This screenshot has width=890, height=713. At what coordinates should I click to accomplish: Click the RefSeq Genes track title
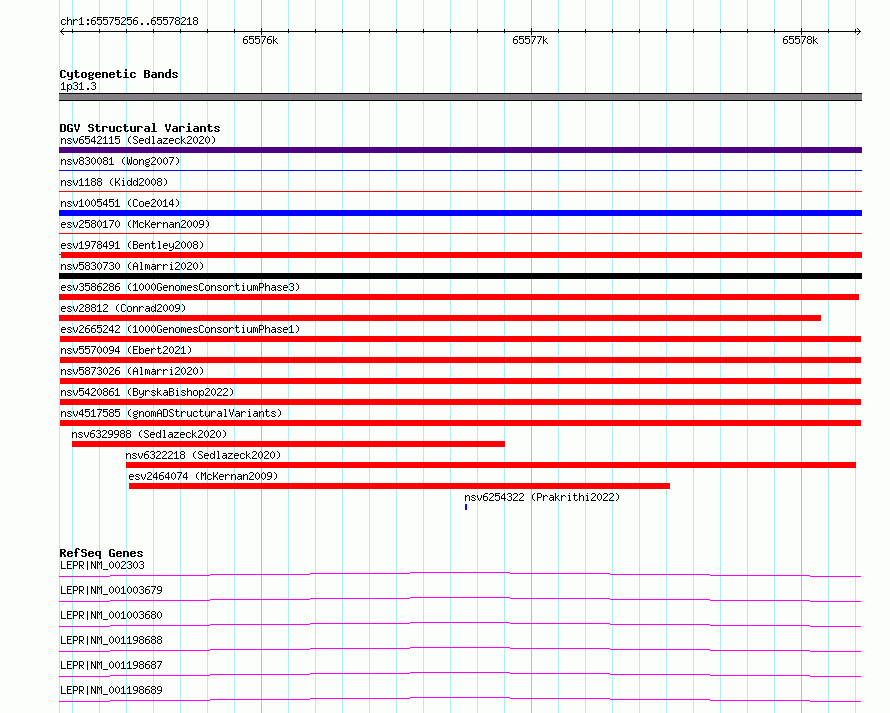tap(101, 553)
